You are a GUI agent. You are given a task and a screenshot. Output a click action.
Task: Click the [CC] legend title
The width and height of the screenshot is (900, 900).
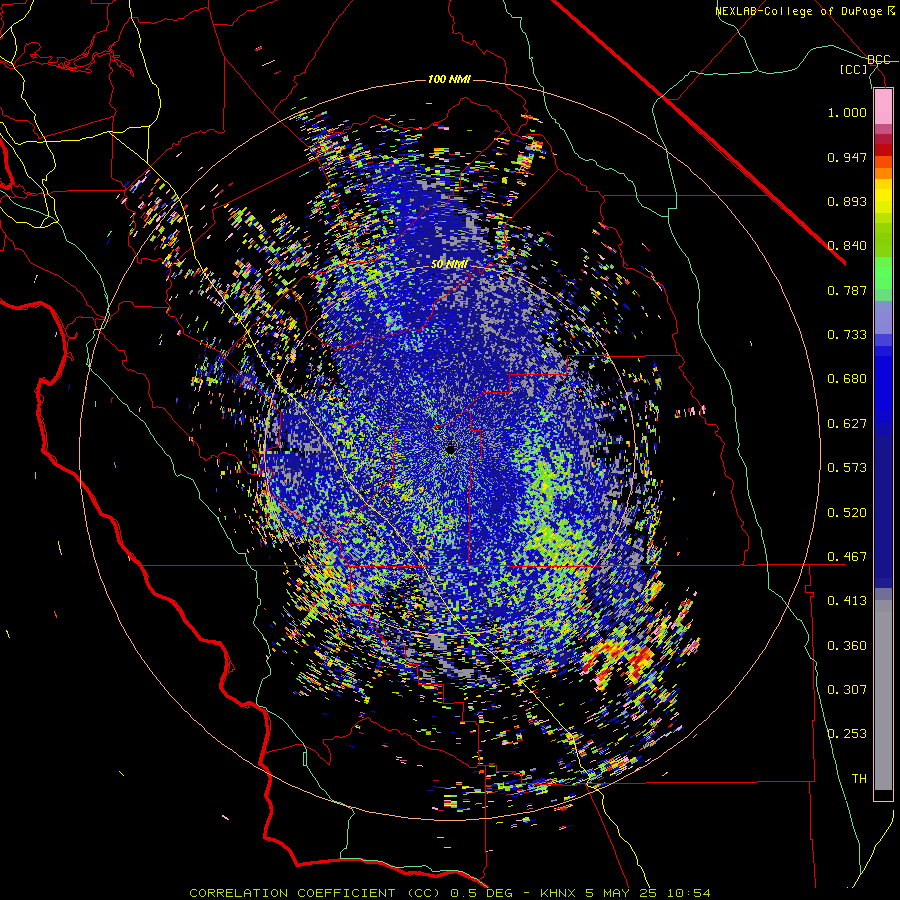coord(853,69)
